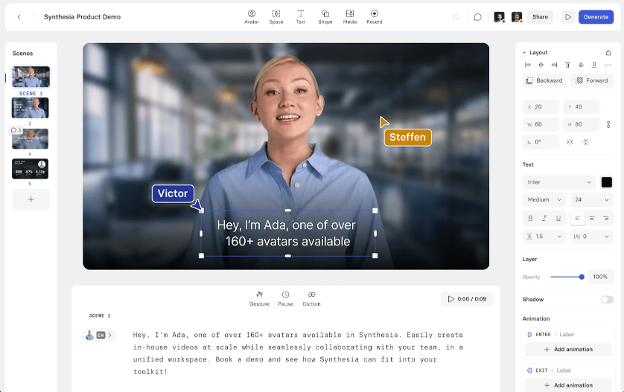
Task: Toggle the aspect ratio link lock
Action: [x=608, y=125]
